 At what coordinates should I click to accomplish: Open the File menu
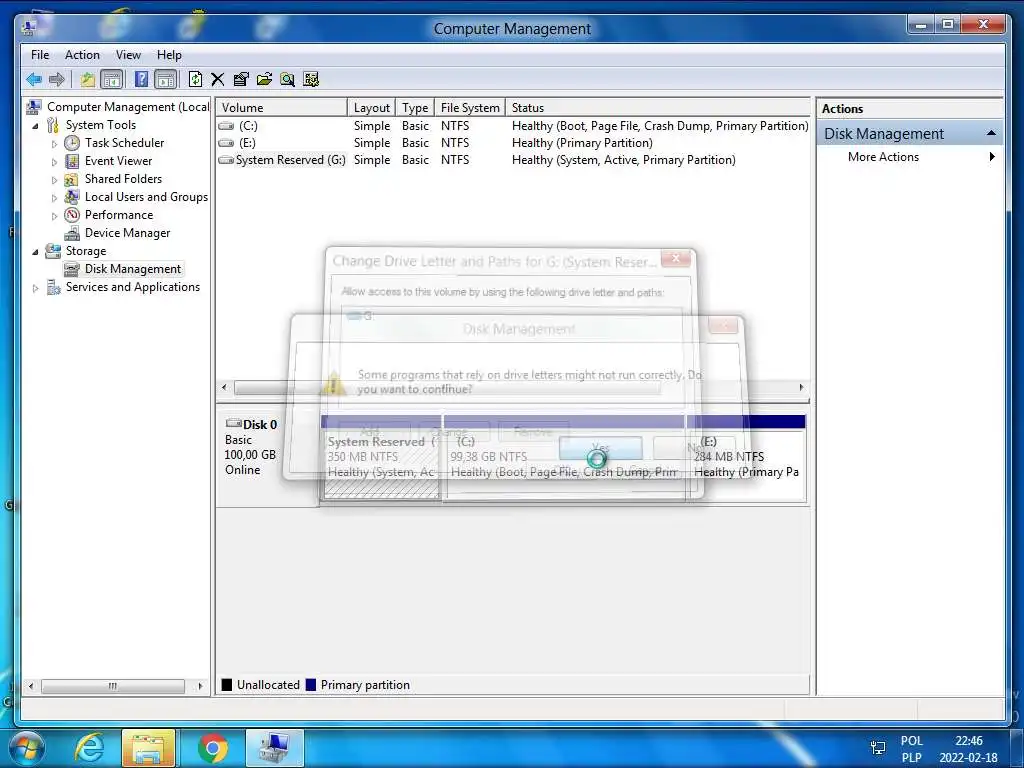40,55
